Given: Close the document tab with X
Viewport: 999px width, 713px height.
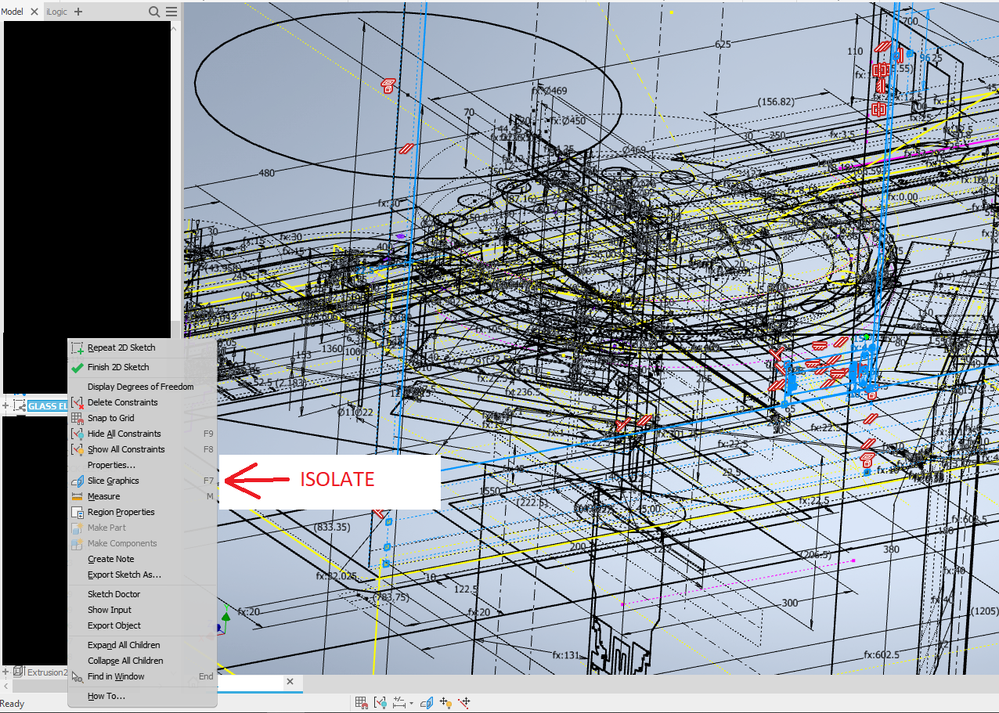Looking at the screenshot, I should (x=290, y=681).
